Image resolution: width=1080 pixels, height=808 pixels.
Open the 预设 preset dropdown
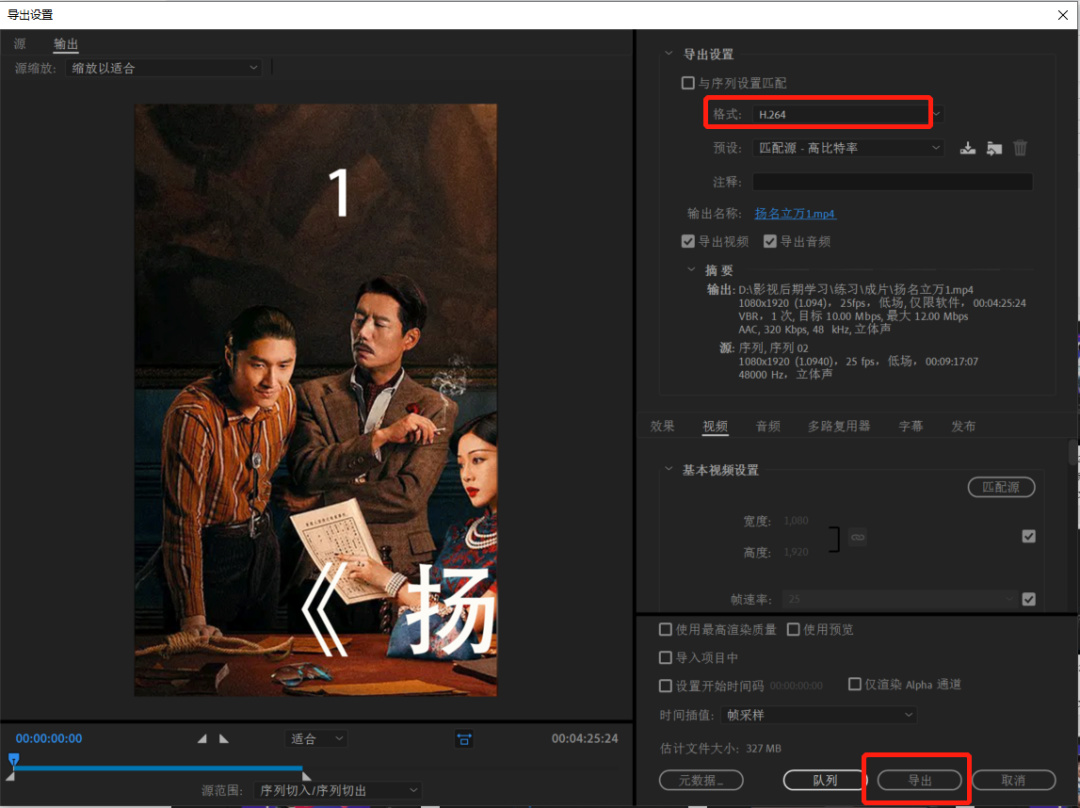[848, 148]
